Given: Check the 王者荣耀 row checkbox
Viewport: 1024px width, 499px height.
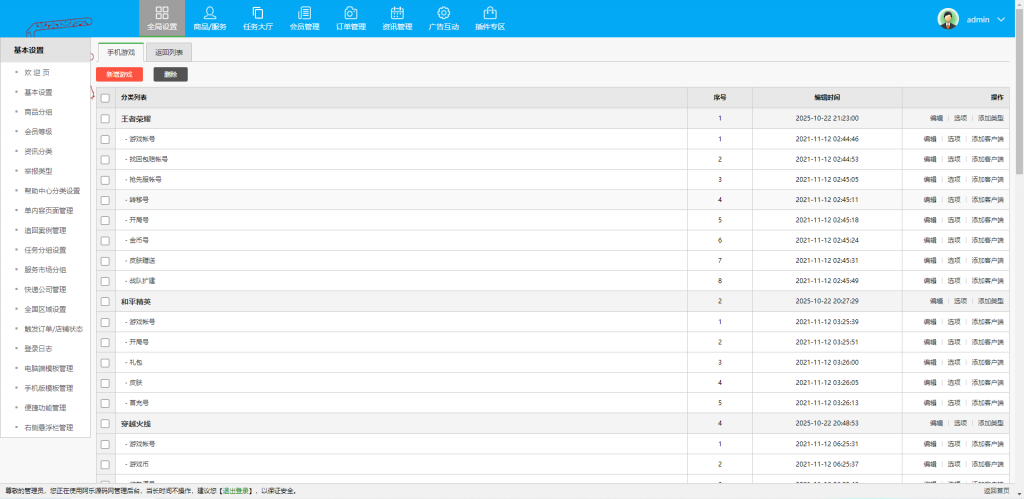Looking at the screenshot, I should tap(105, 118).
